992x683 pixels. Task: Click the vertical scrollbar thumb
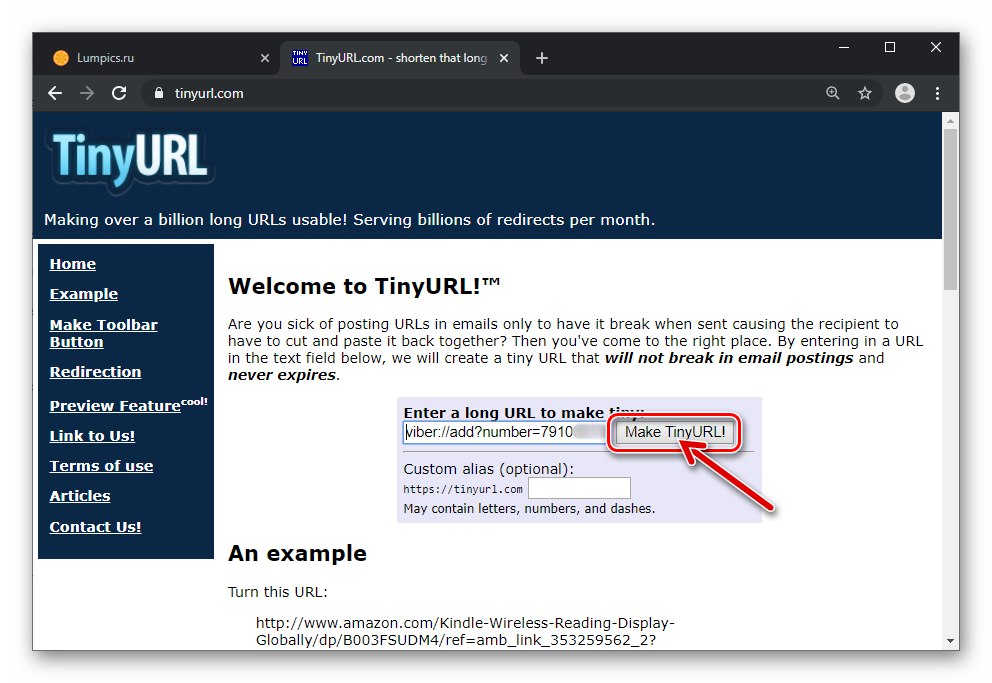click(x=950, y=209)
